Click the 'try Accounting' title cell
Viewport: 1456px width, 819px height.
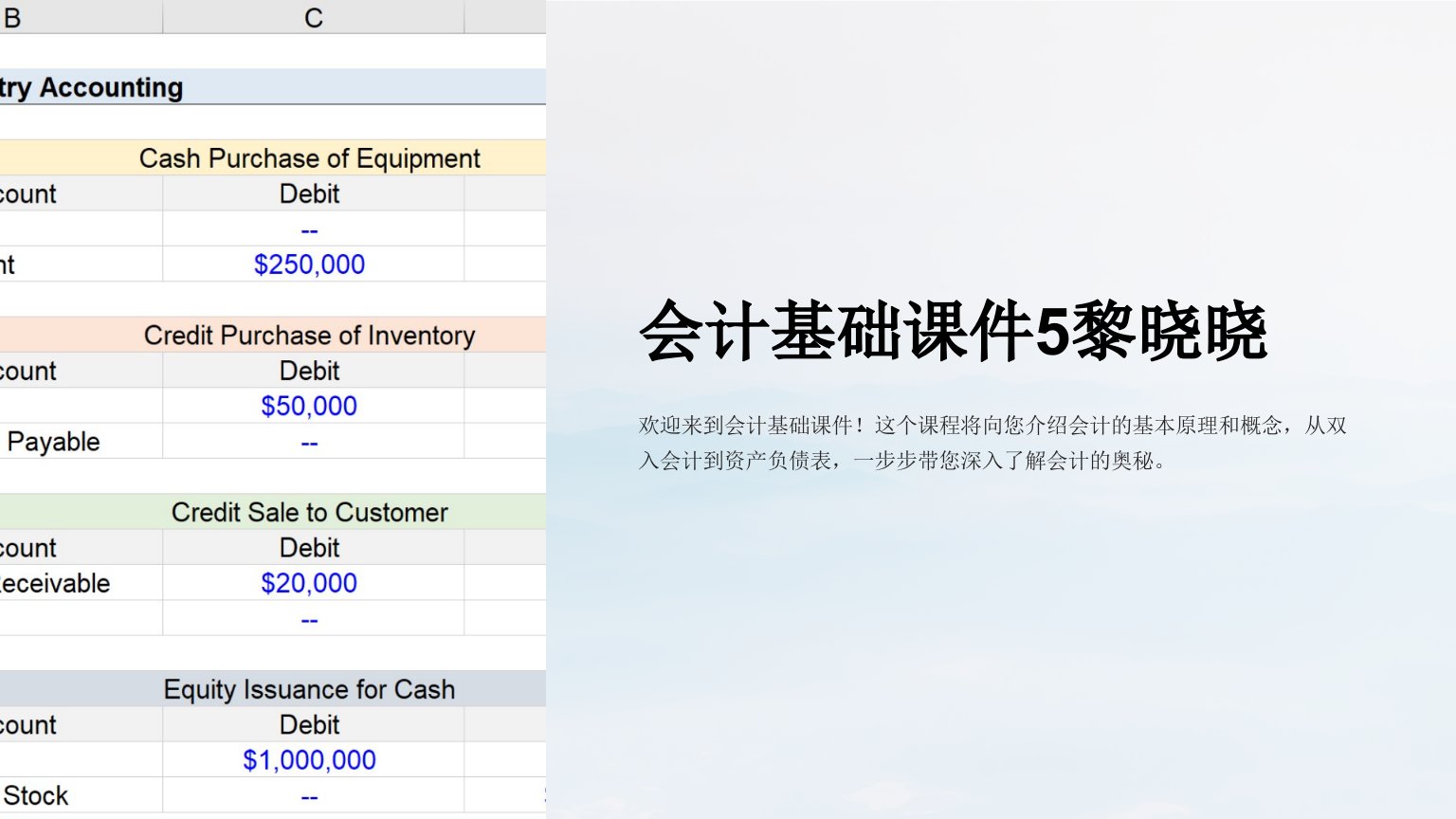point(273,87)
